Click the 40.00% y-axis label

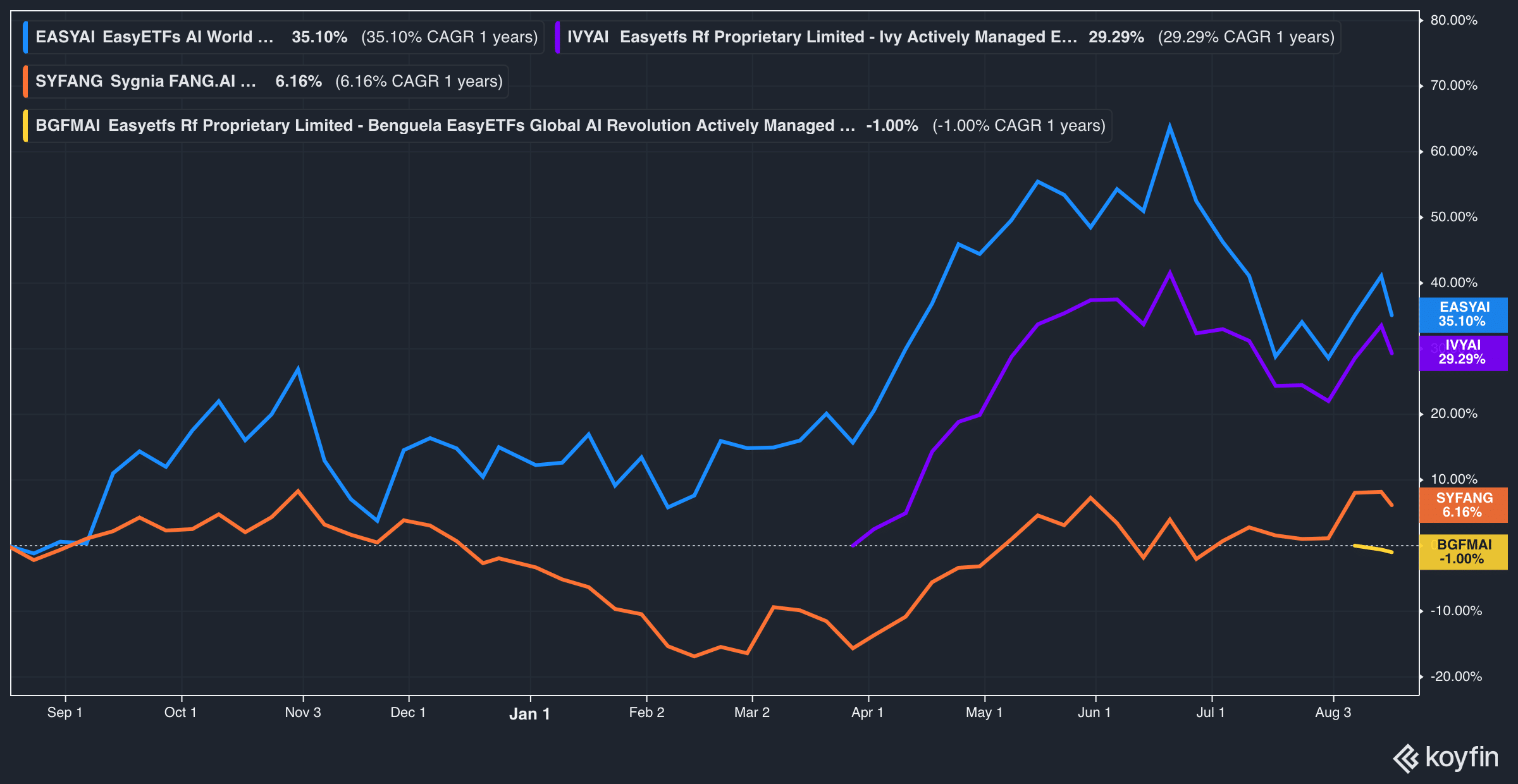(x=1454, y=283)
